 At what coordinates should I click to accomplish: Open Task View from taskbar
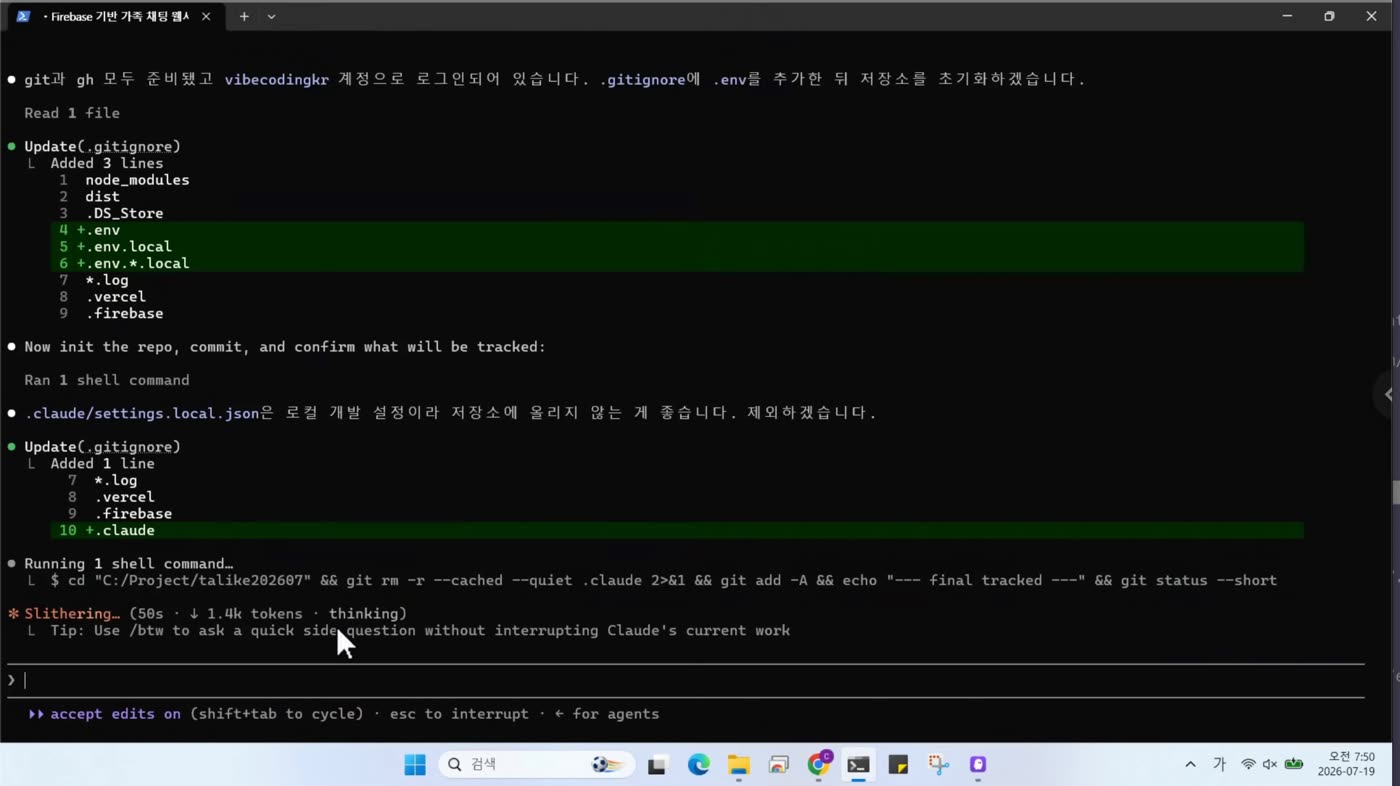[657, 765]
